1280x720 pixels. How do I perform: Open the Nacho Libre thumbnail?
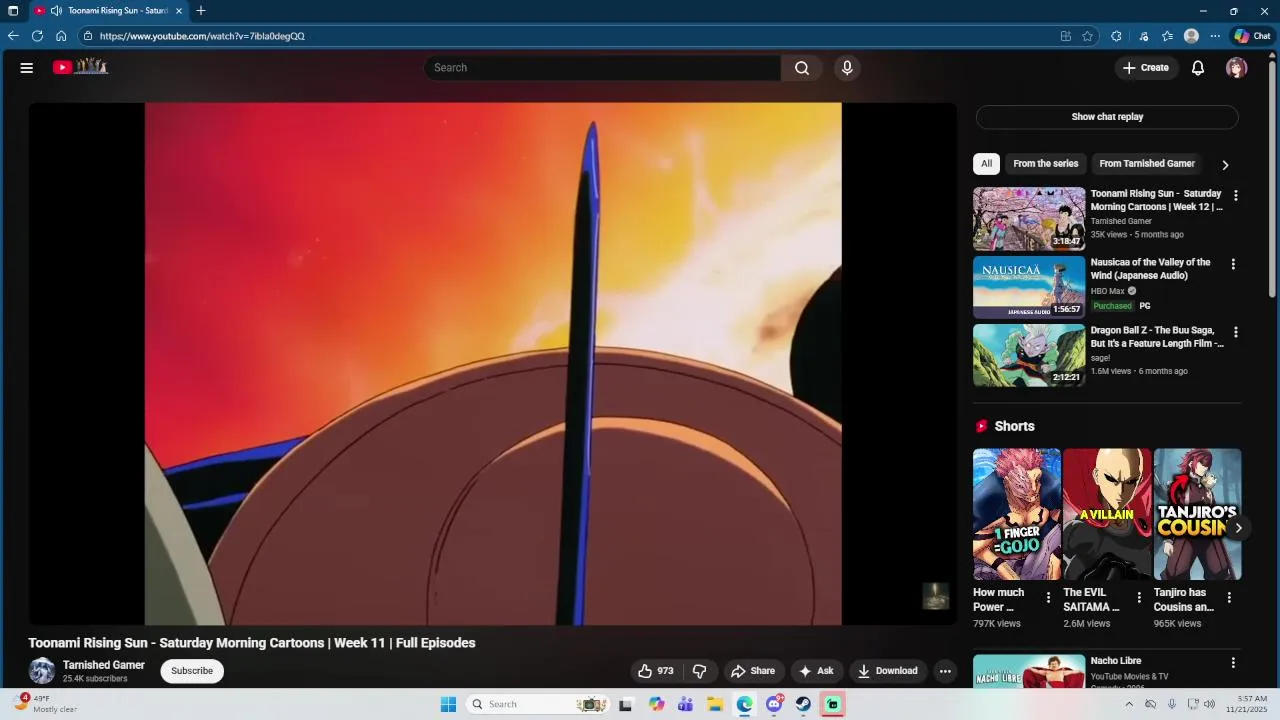pos(1029,671)
